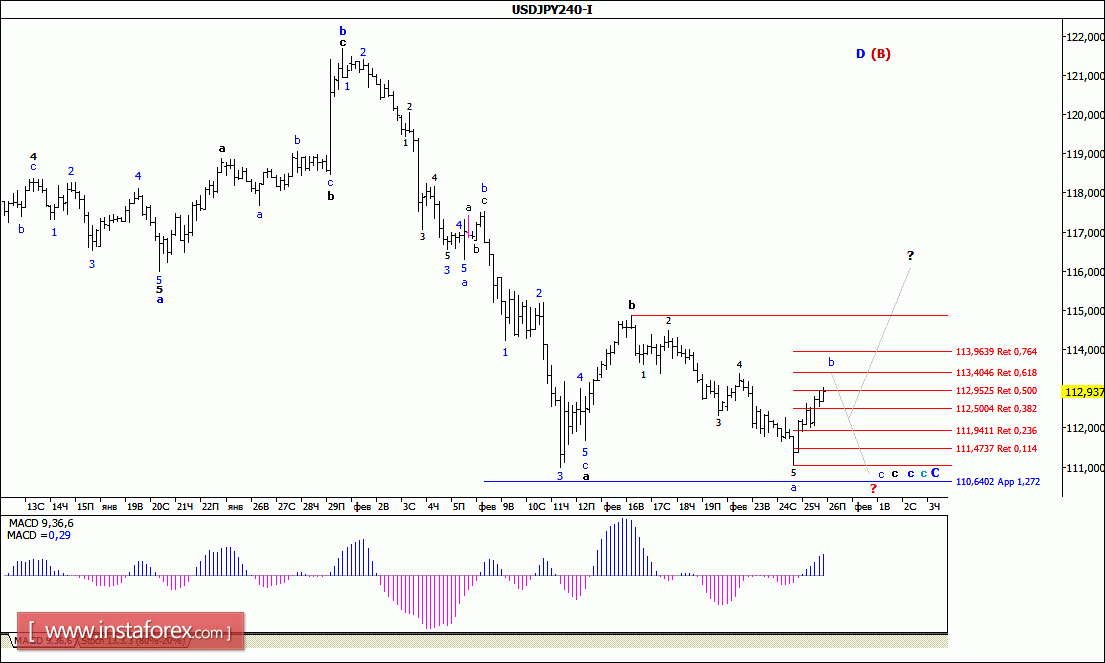This screenshot has width=1105, height=663.
Task: Click the 28Ч date on time axis
Action: coord(311,506)
